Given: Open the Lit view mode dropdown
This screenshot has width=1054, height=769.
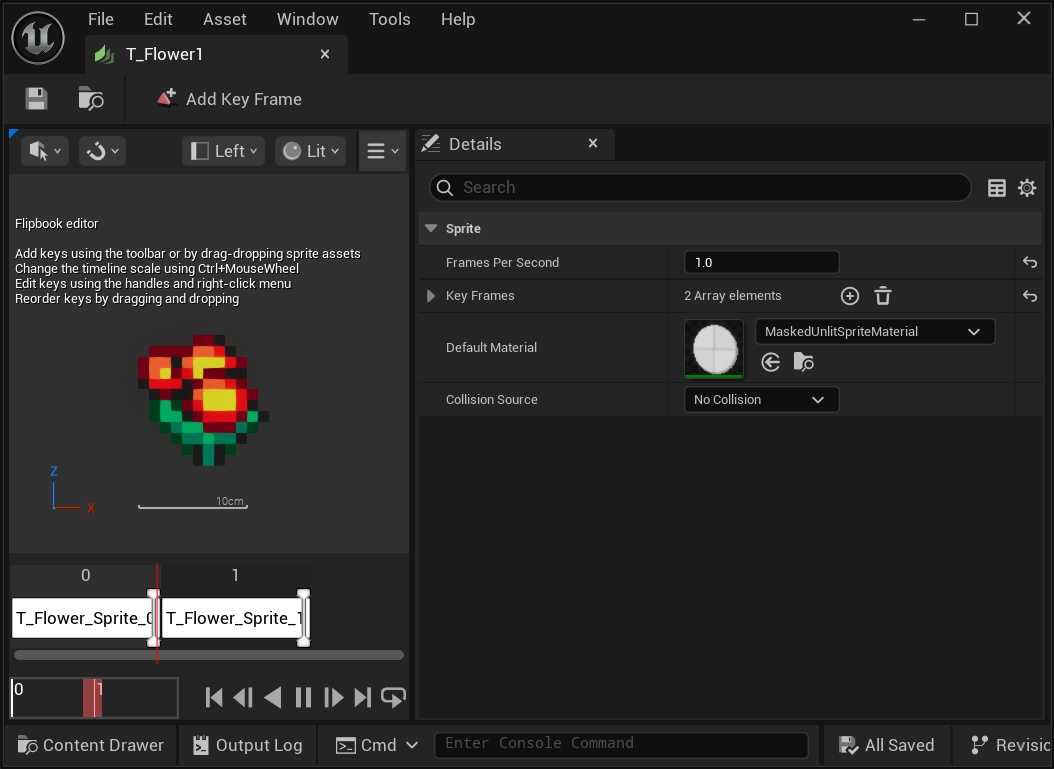Looking at the screenshot, I should 310,151.
